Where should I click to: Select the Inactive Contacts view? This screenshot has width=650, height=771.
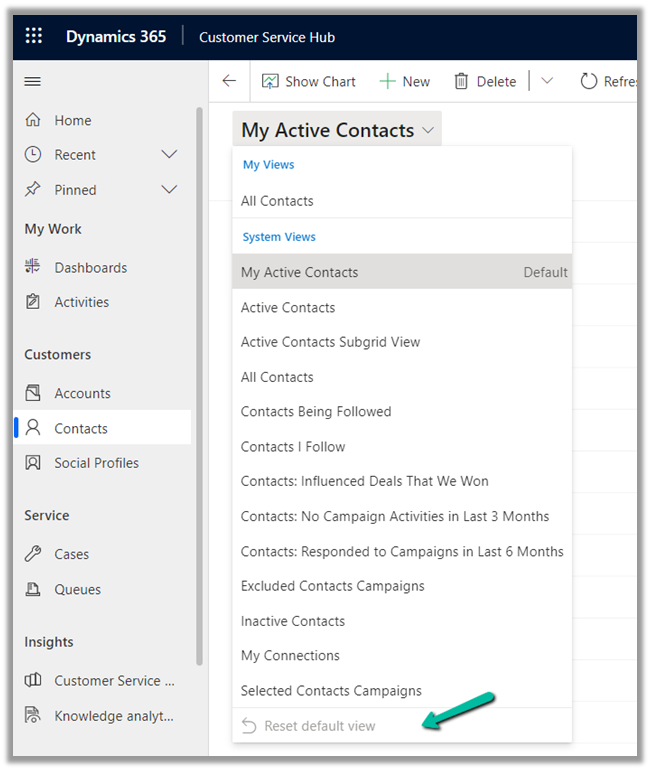pyautogui.click(x=293, y=621)
